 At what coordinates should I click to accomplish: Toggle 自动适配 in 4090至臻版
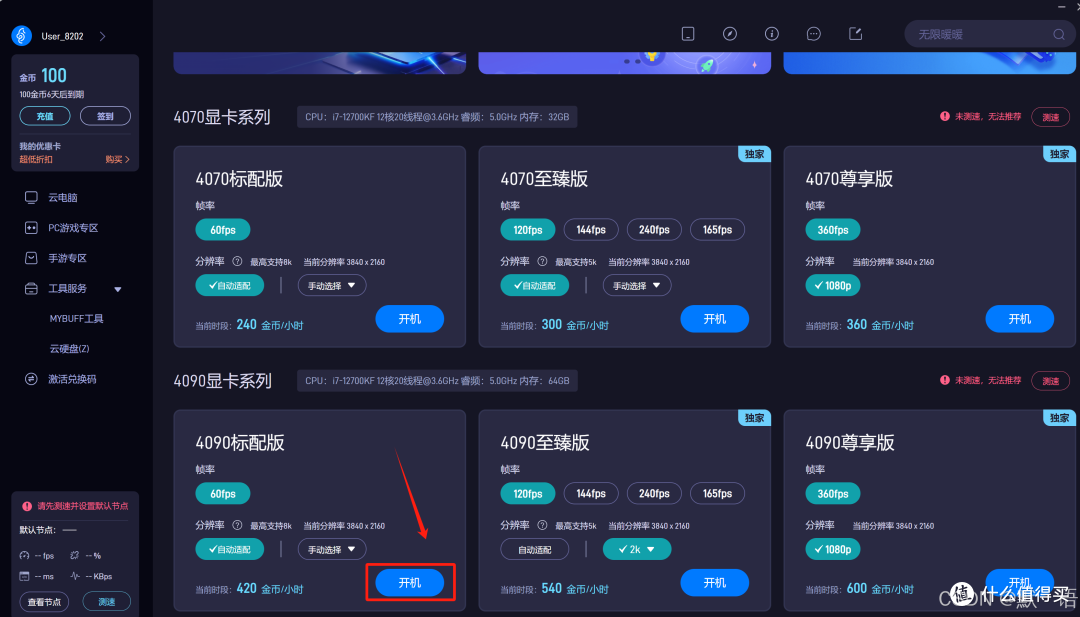tap(534, 550)
